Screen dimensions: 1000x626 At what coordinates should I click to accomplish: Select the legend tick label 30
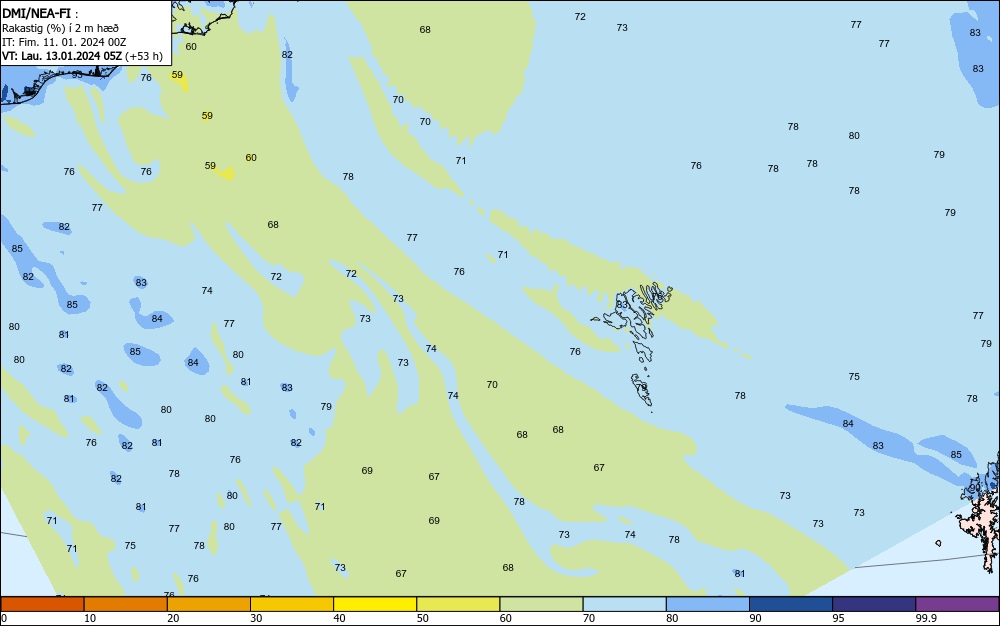[x=256, y=618]
